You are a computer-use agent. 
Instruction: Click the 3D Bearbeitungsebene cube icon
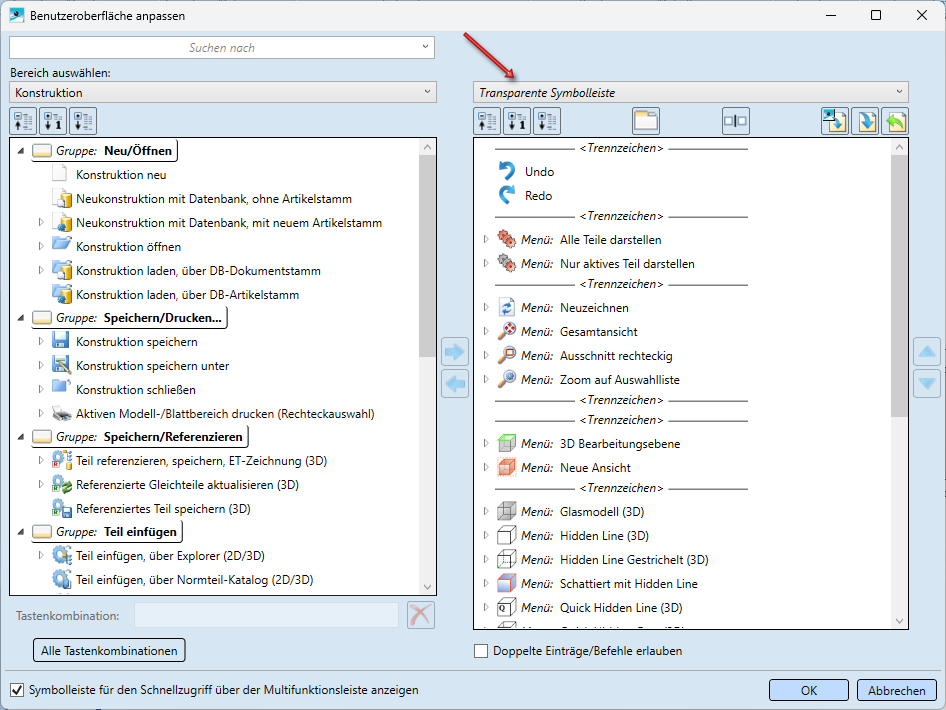(507, 443)
